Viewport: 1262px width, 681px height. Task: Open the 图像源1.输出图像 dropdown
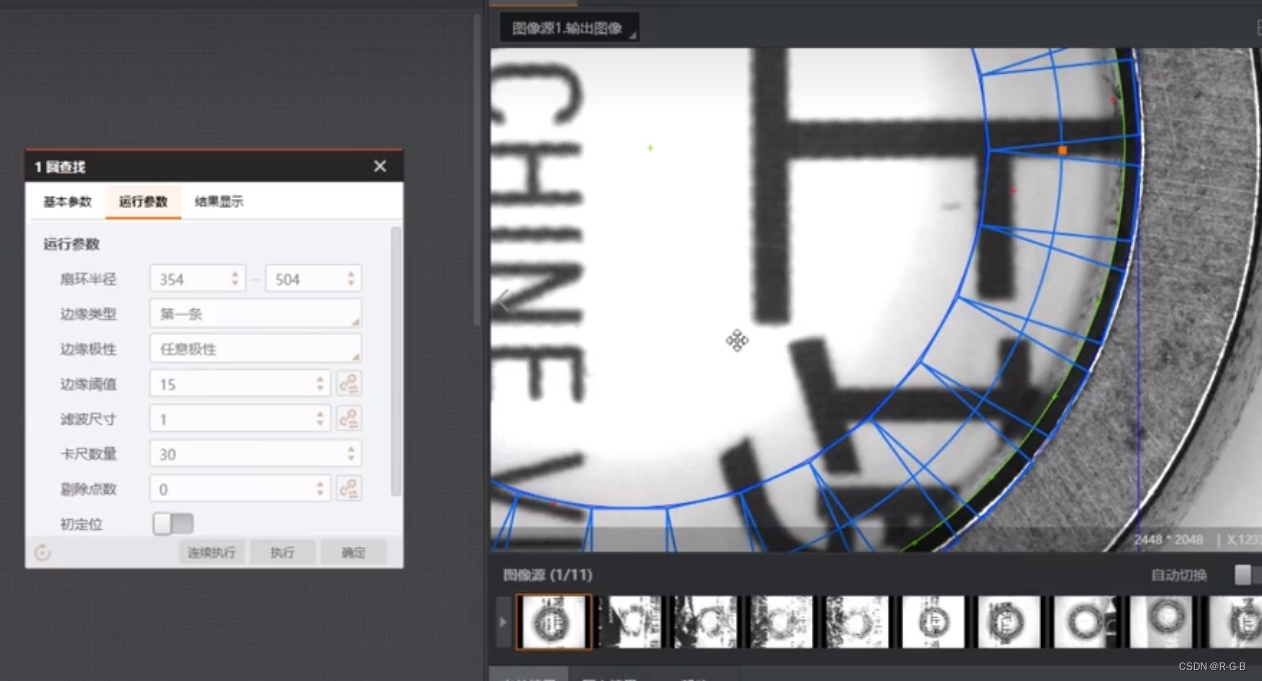[569, 28]
